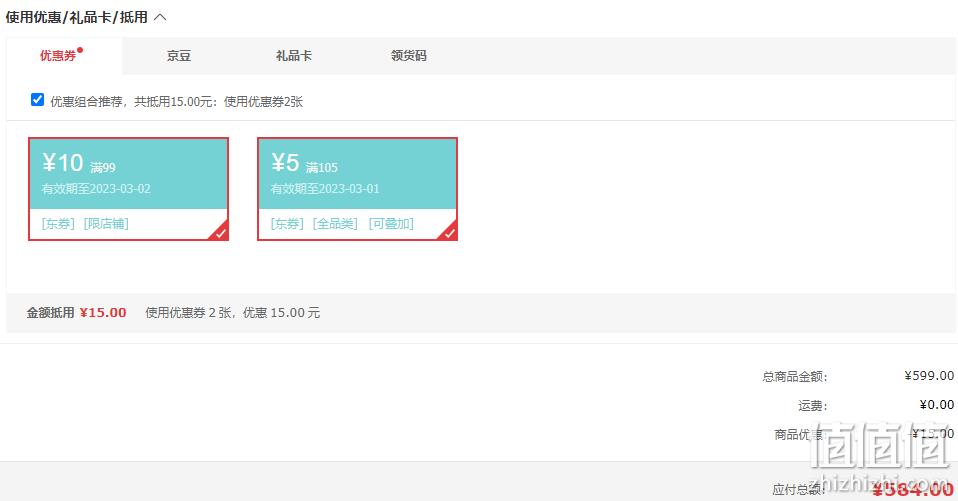
Task: Open the 领货码 tab
Action: pos(408,56)
